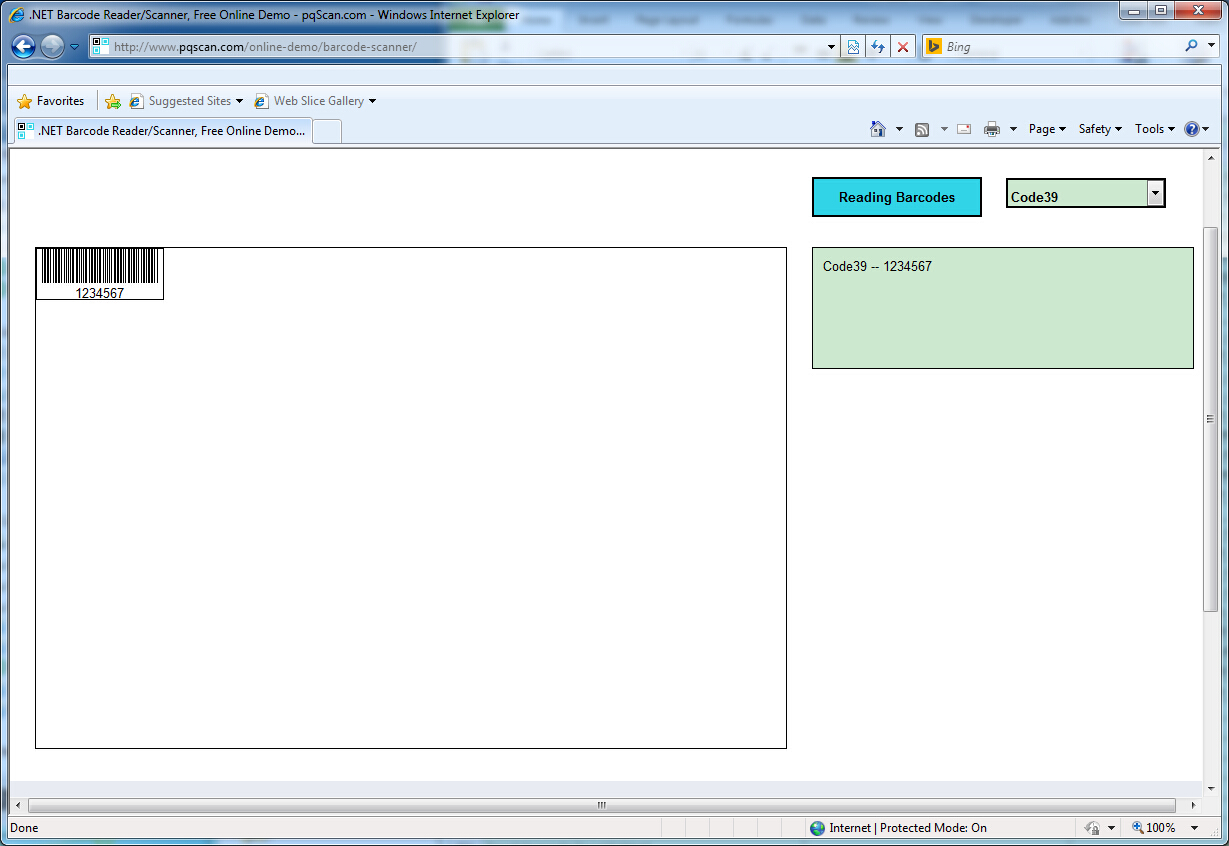The width and height of the screenshot is (1229, 846).
Task: Click the Internet Protected Mode status
Action: pos(897,828)
